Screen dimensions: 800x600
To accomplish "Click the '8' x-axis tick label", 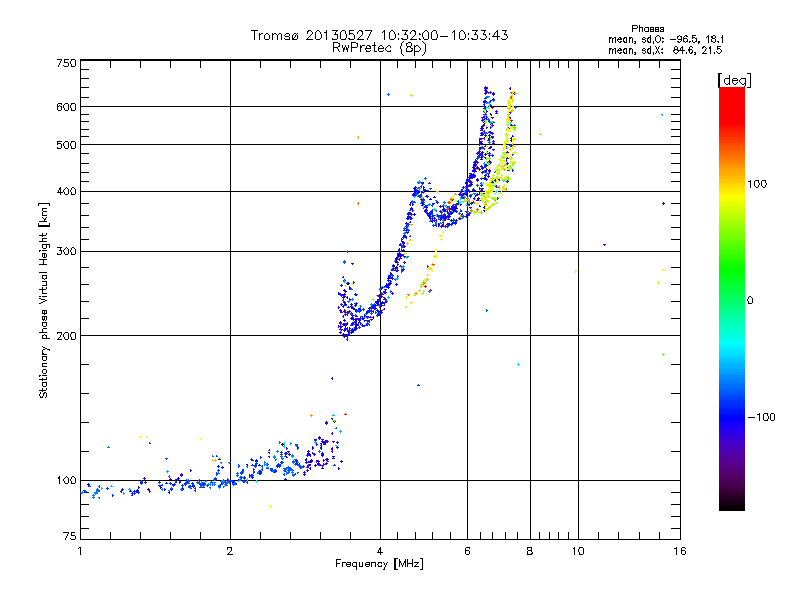I will pyautogui.click(x=530, y=551).
